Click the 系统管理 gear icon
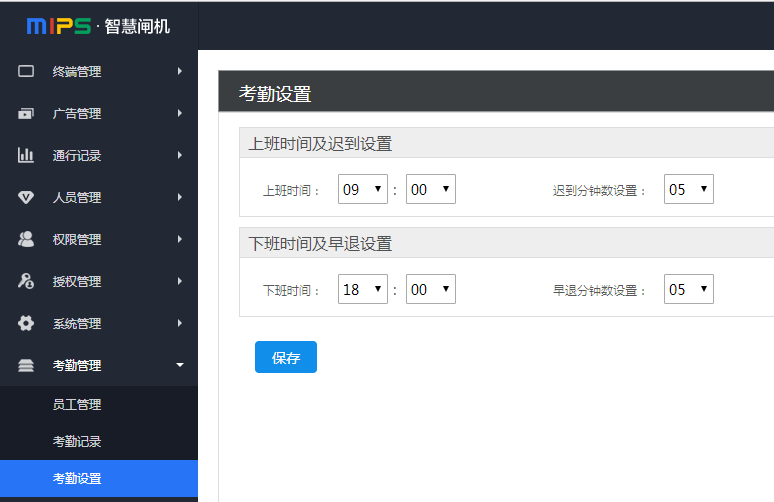The image size is (774, 502). (26, 323)
